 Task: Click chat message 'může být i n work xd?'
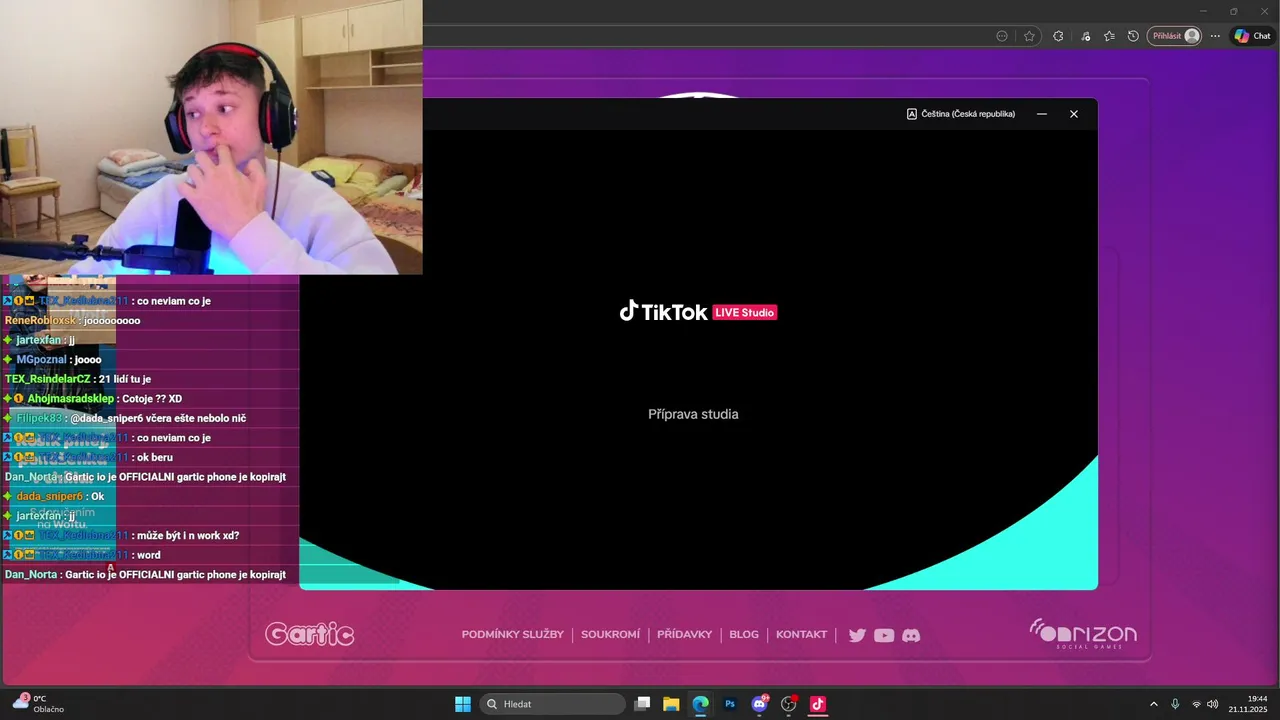pos(188,535)
